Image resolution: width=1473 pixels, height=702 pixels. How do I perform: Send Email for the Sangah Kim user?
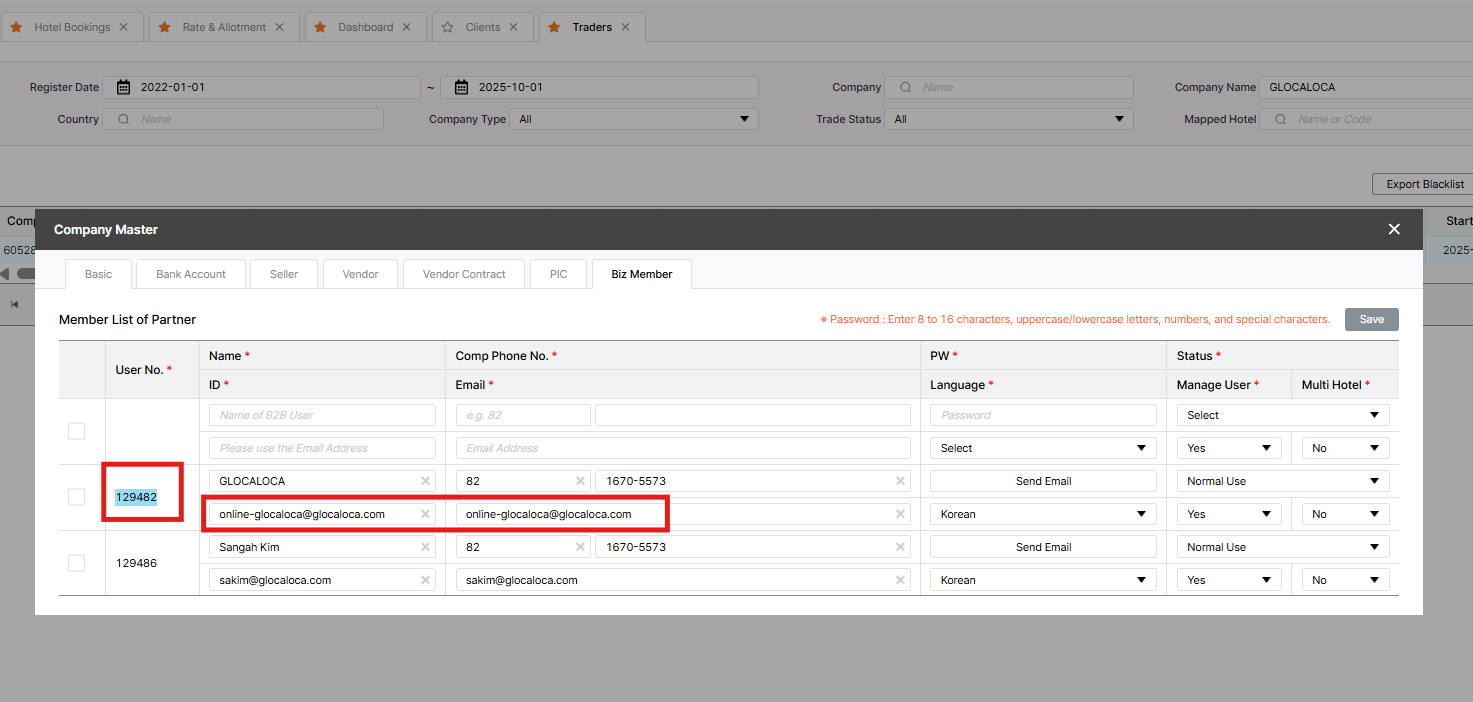[1043, 547]
